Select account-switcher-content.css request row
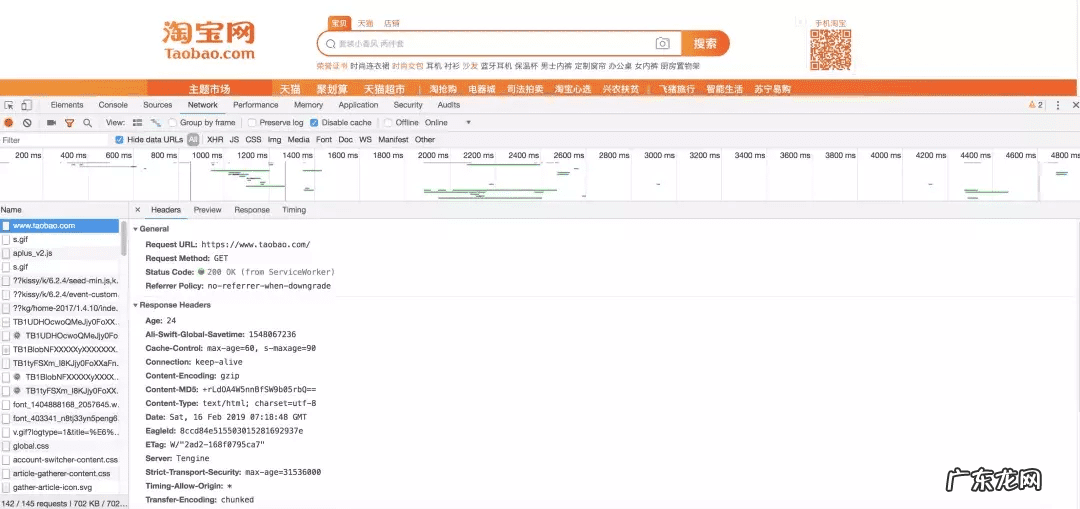This screenshot has height=509, width=1080. click(x=60, y=459)
